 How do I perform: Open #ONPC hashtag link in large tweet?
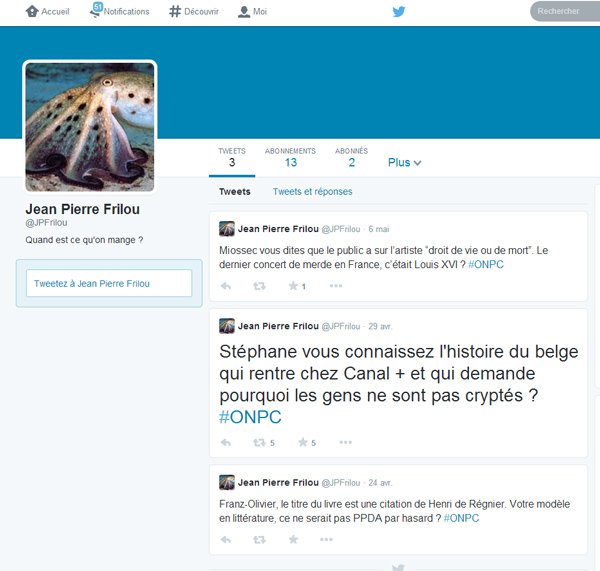point(250,417)
